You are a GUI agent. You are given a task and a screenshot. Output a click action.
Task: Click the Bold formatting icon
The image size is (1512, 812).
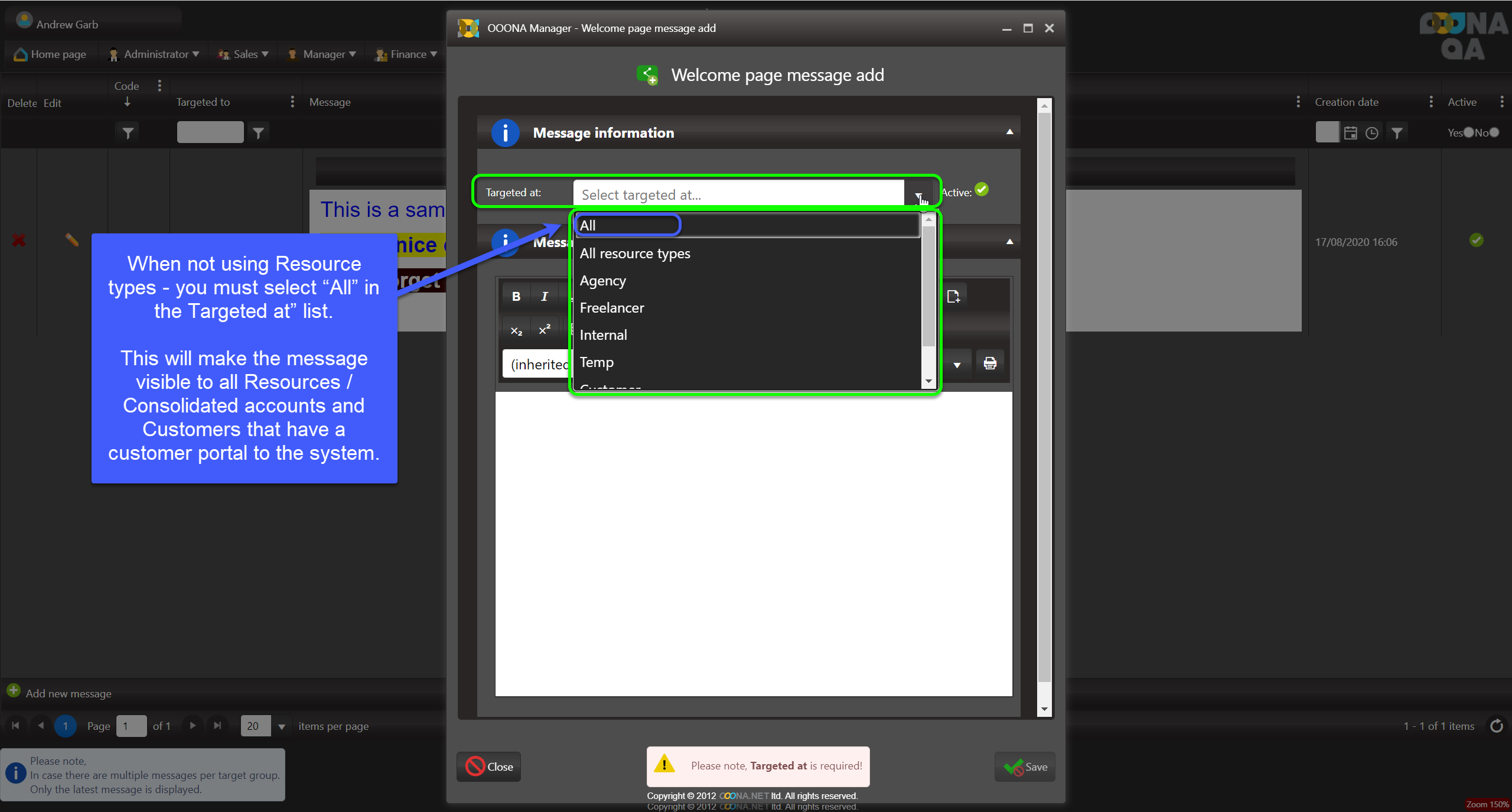(x=516, y=296)
